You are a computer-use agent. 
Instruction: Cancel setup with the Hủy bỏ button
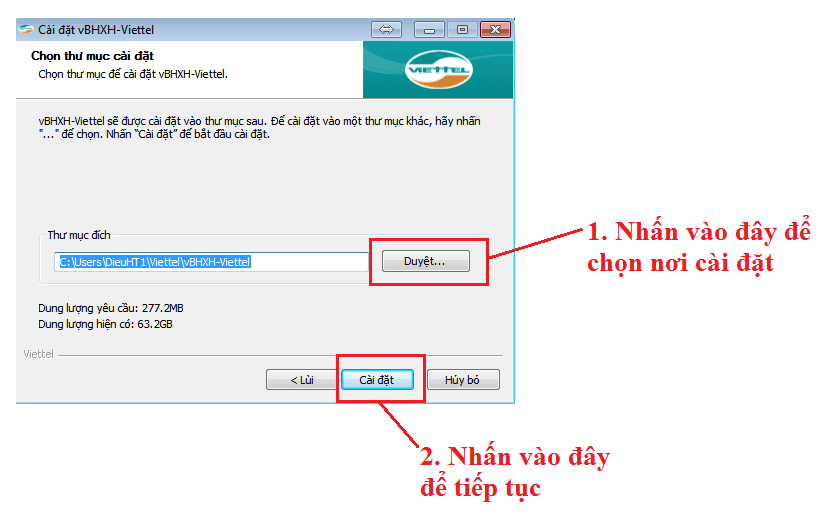[x=463, y=380]
